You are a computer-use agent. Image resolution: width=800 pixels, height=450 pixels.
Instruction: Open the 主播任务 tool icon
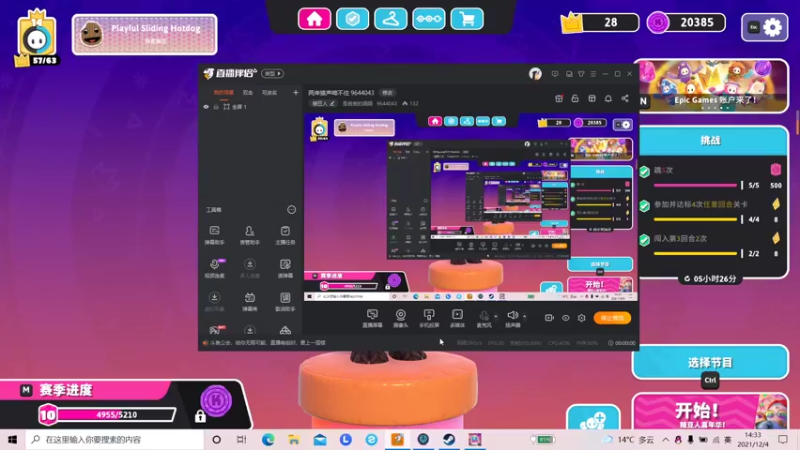[x=285, y=235]
